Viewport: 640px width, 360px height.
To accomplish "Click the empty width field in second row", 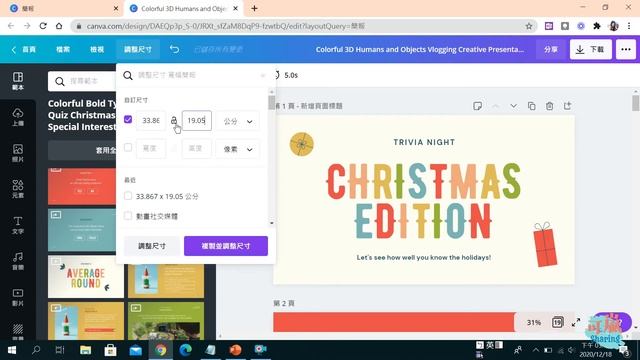I will coord(151,149).
